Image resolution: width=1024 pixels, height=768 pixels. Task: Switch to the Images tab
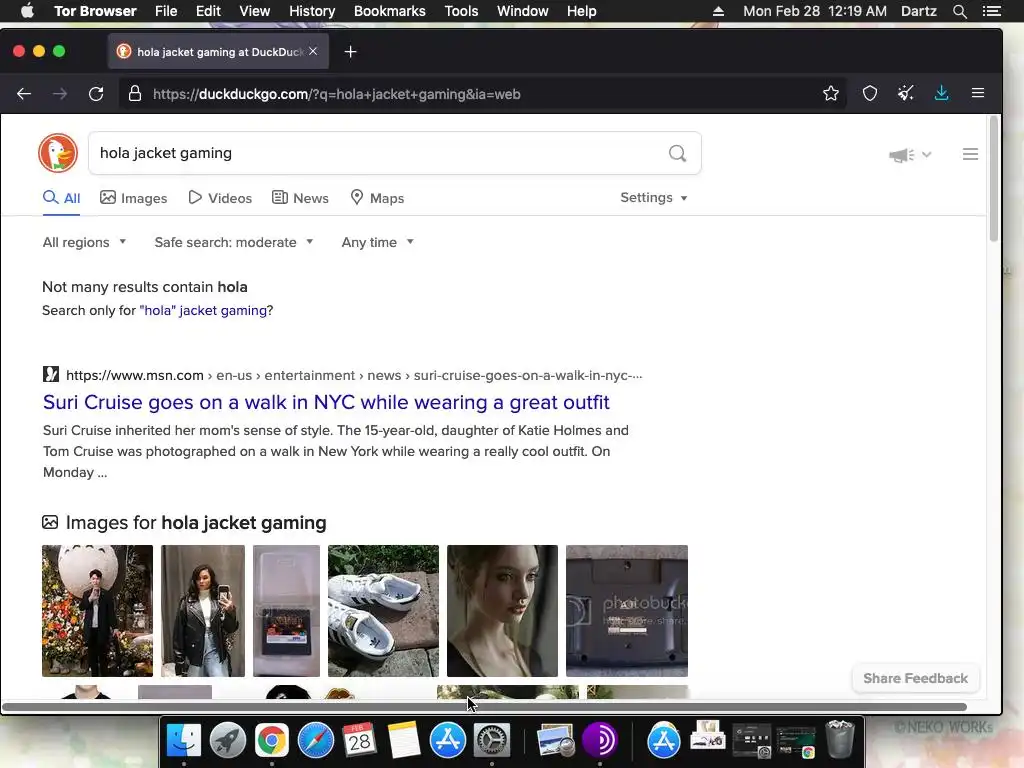(133, 198)
